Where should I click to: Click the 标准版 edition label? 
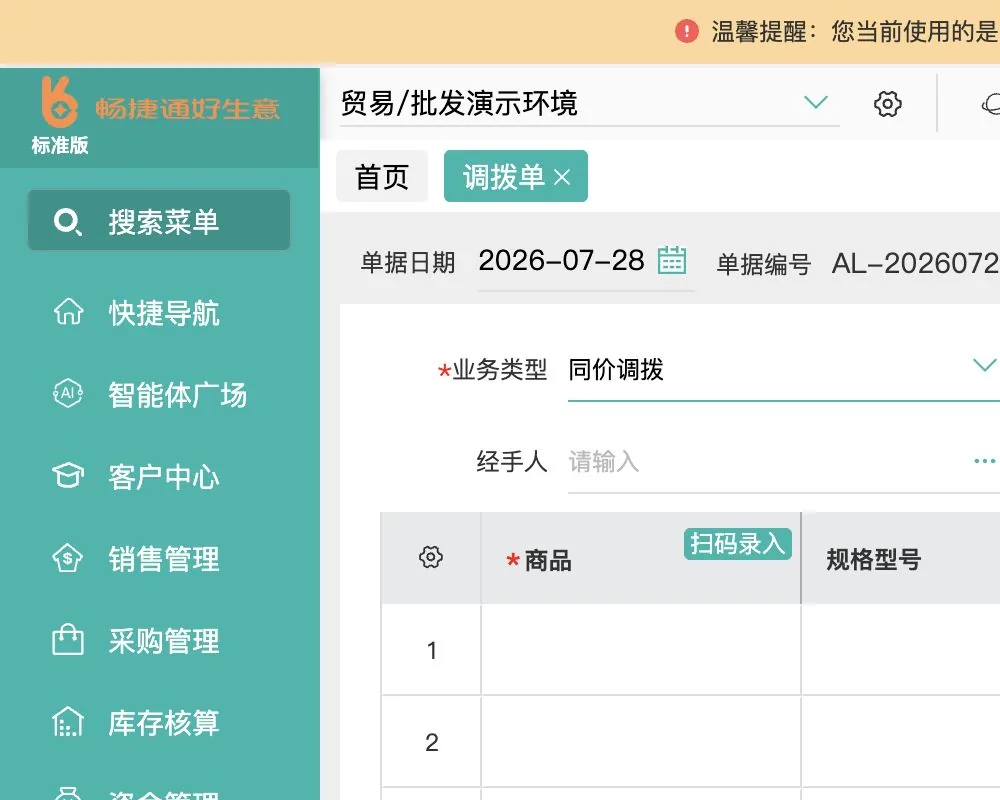click(60, 145)
